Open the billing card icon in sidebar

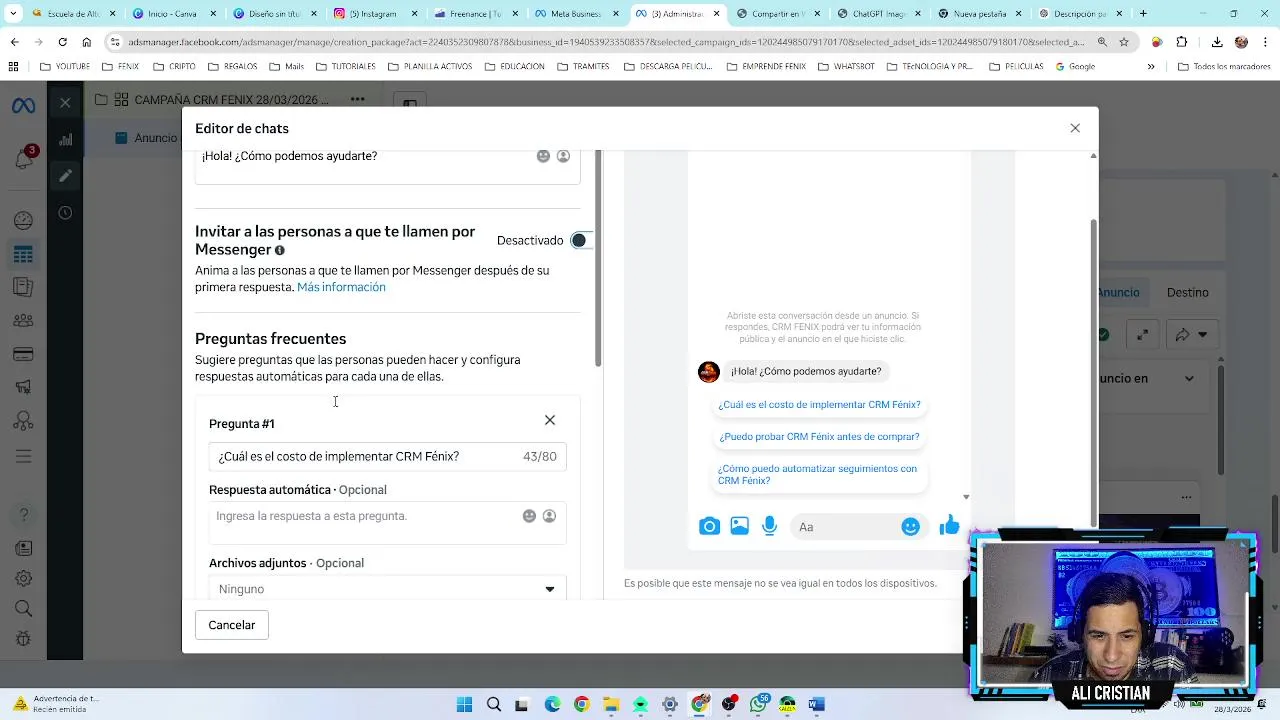tap(23, 354)
